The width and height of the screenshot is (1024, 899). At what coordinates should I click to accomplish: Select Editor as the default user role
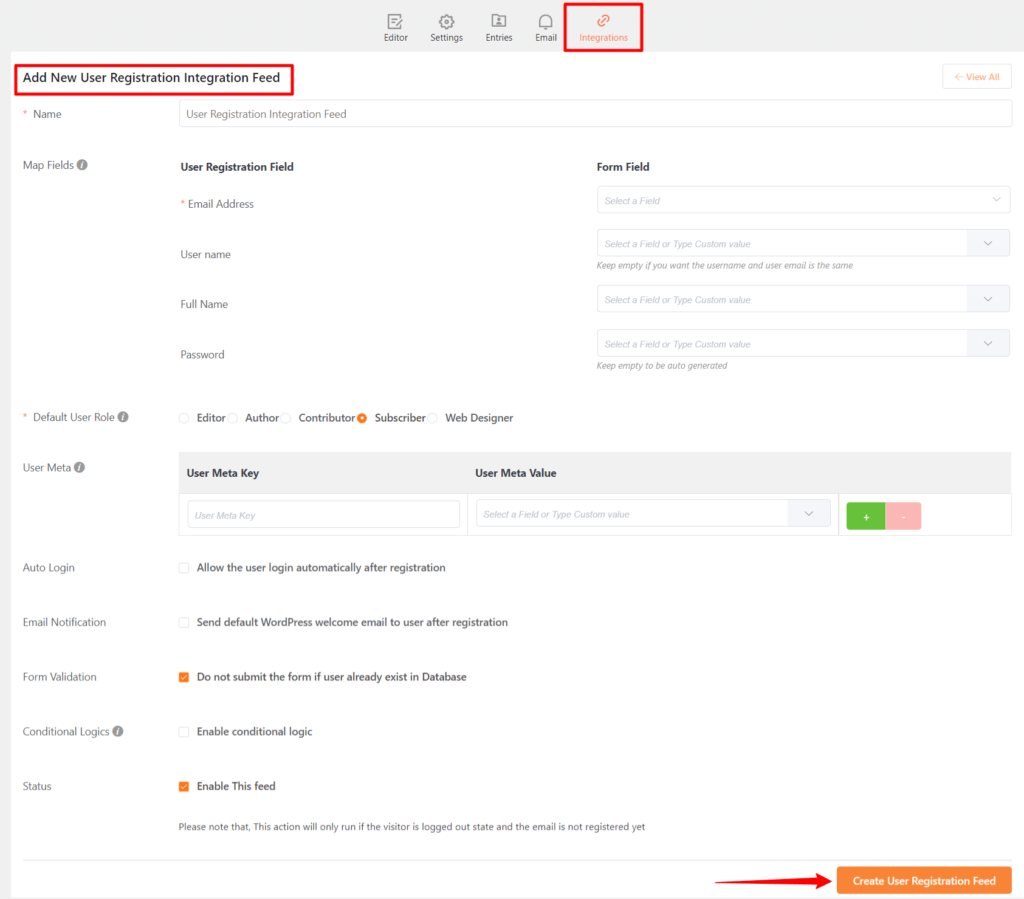(x=186, y=417)
